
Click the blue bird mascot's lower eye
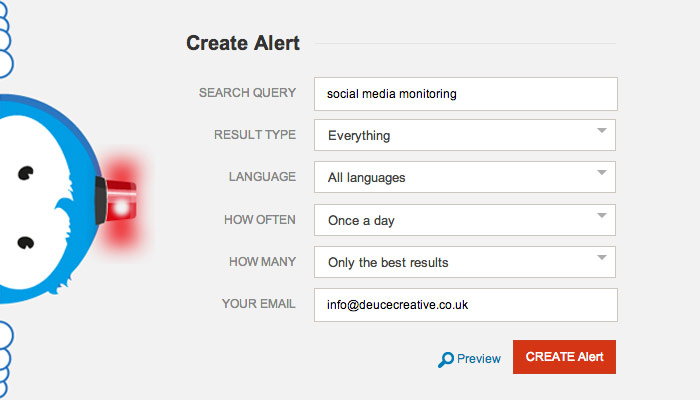coord(25,242)
